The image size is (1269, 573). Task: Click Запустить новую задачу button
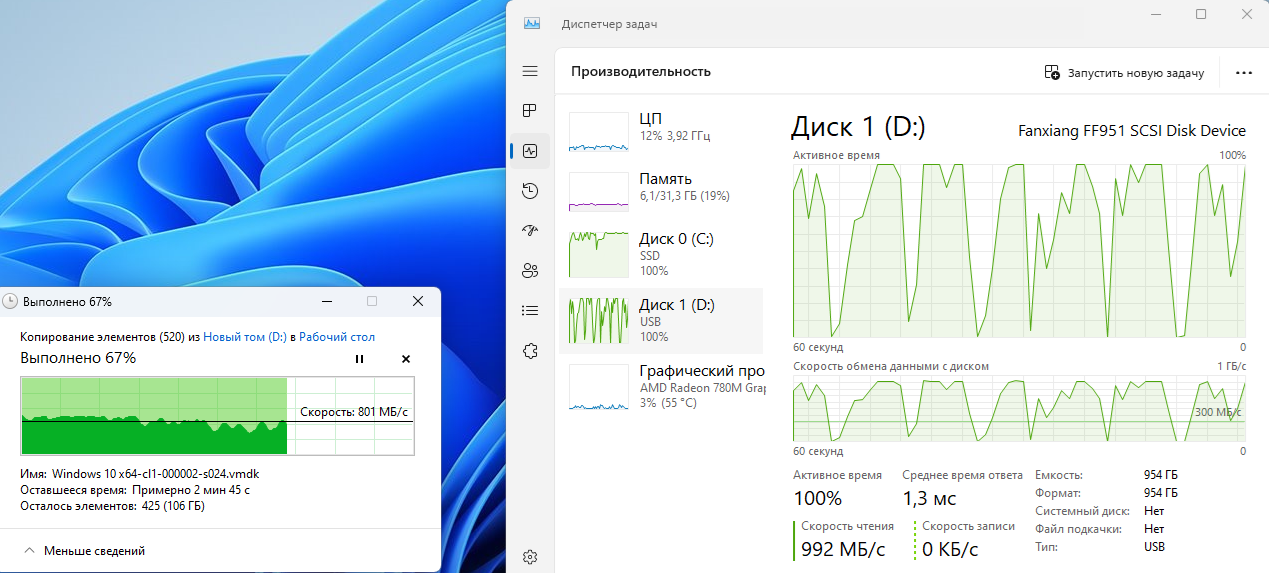[x=1125, y=73]
